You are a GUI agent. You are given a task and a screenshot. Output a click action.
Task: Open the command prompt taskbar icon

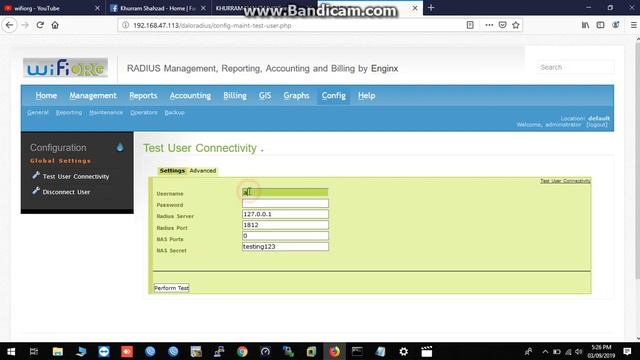[x=357, y=351]
